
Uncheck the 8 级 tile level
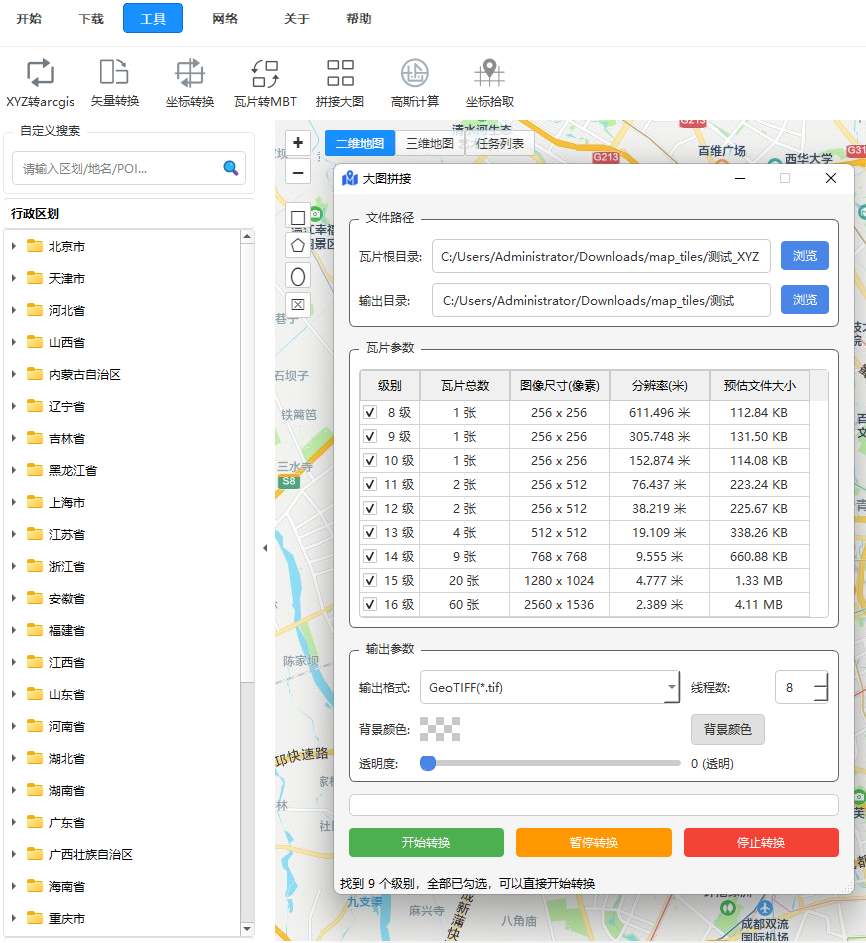[370, 413]
